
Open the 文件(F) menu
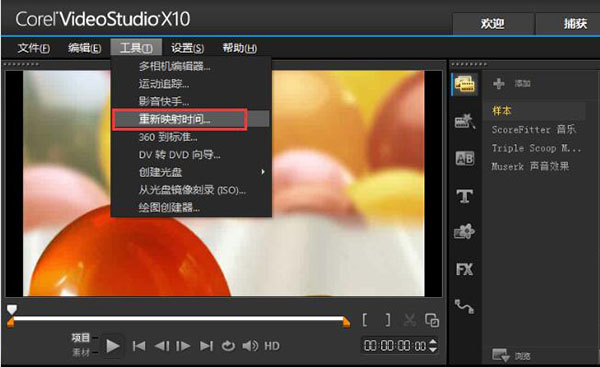[33, 48]
